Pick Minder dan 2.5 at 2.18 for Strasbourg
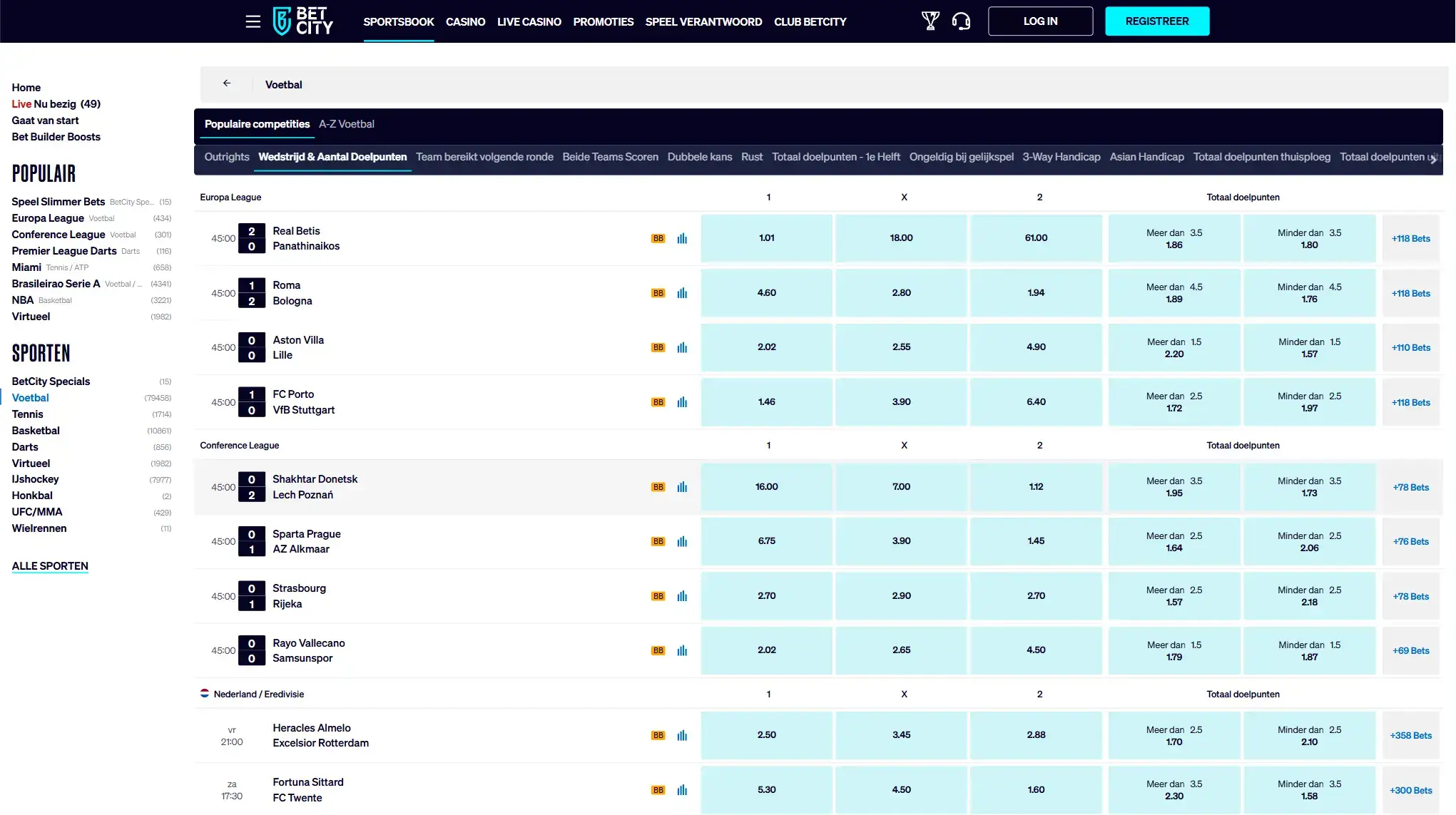Image resolution: width=1456 pixels, height=815 pixels. coord(1309,596)
